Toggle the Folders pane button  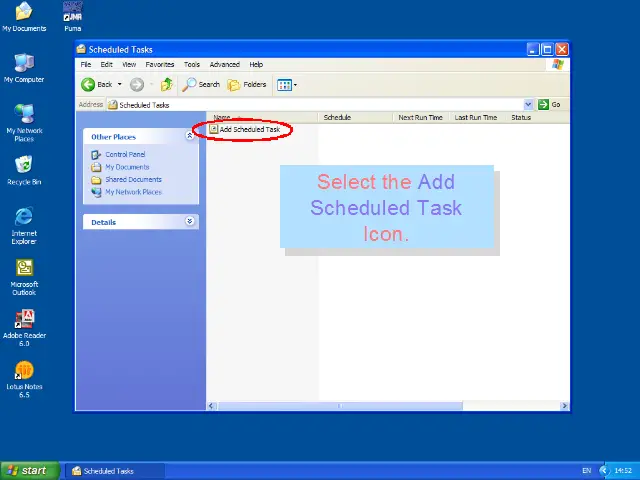(x=247, y=85)
